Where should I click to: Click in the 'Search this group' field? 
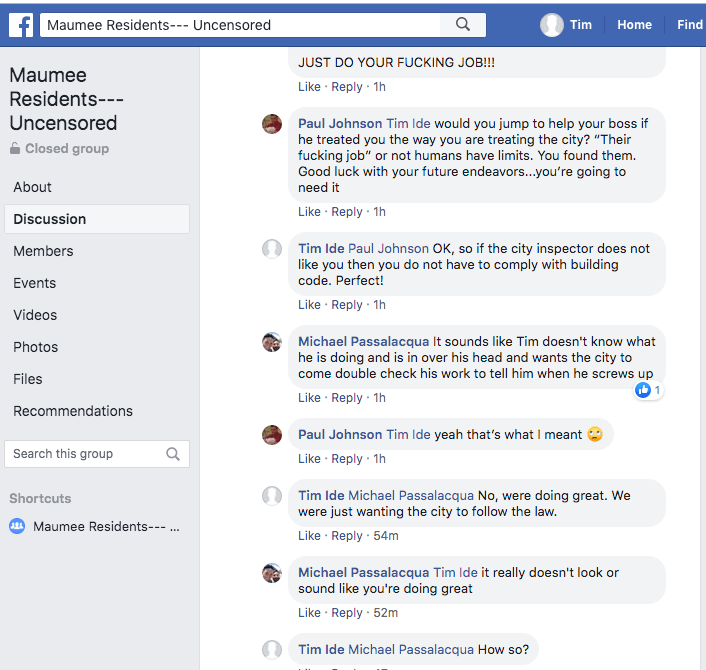(85, 454)
